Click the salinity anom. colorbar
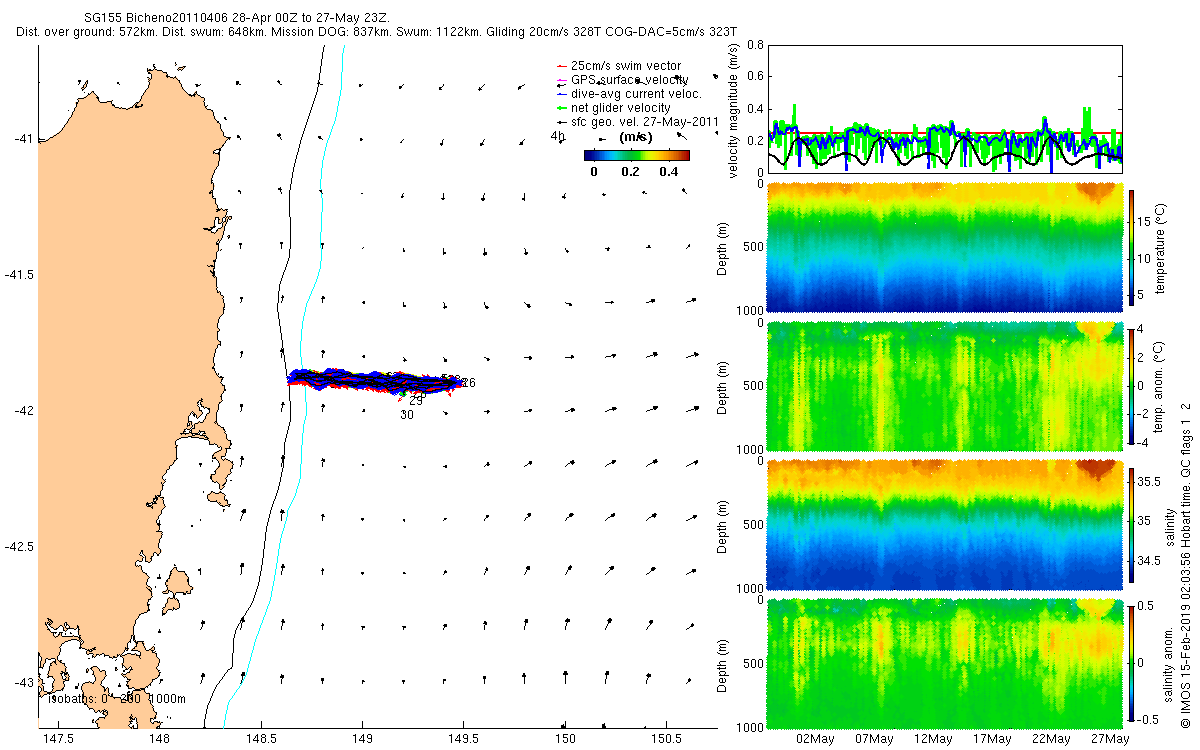This screenshot has height=750, width=1200. [1132, 661]
